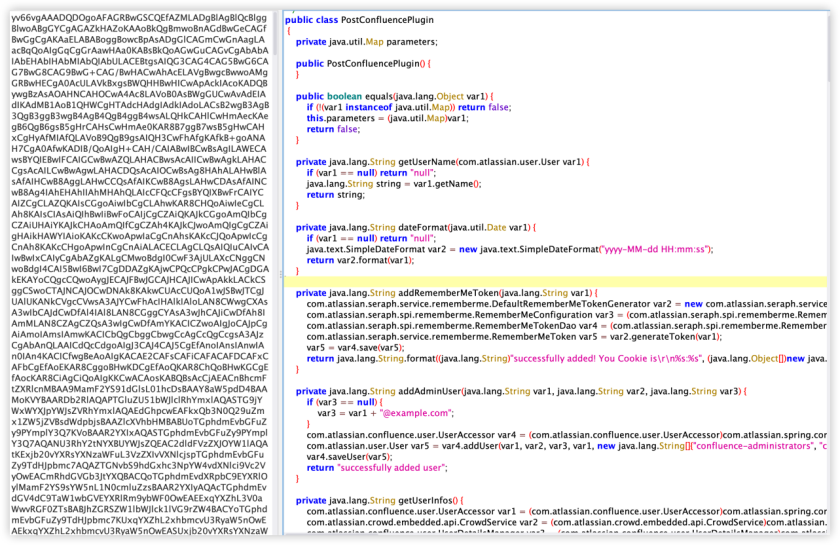Click the 'yyyy-MM-dd HH:mm:ss' string literal
The width and height of the screenshot is (840, 545).
pos(656,249)
